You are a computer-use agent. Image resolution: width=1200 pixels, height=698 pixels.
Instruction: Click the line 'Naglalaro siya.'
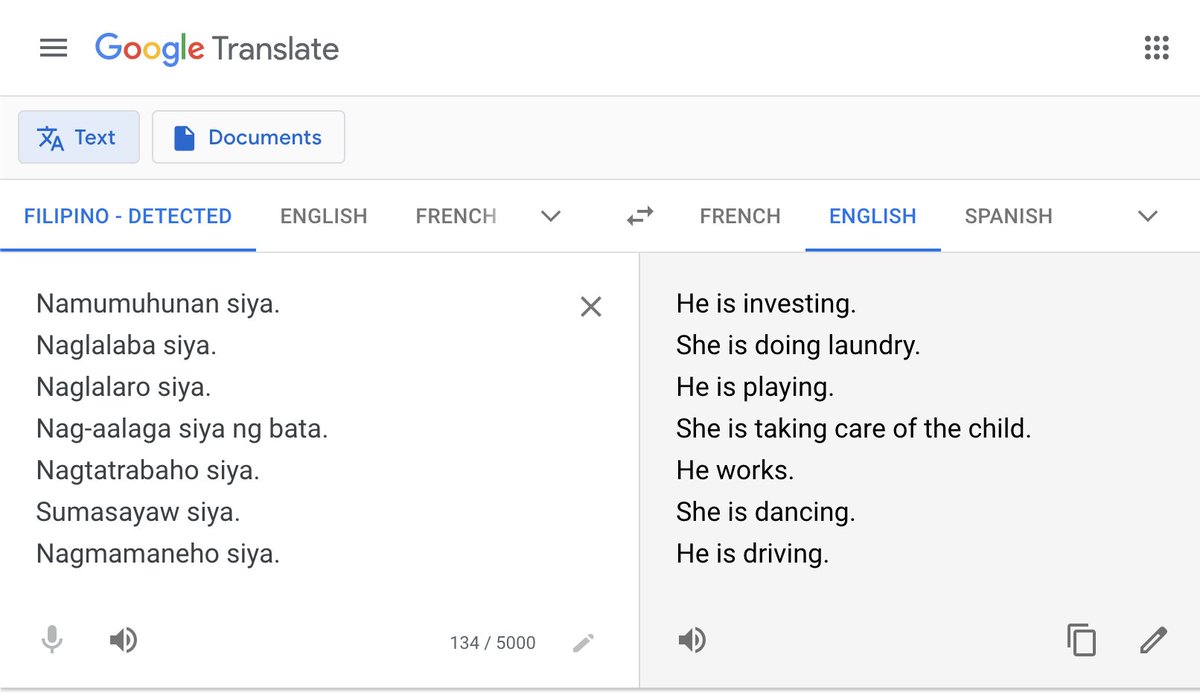(x=123, y=386)
